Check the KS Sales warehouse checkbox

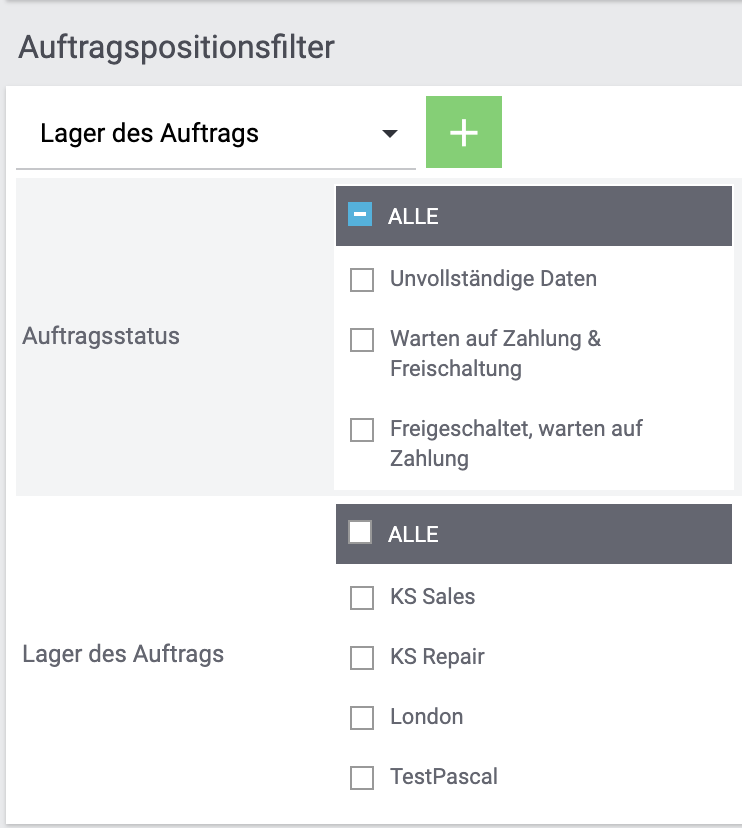[362, 598]
